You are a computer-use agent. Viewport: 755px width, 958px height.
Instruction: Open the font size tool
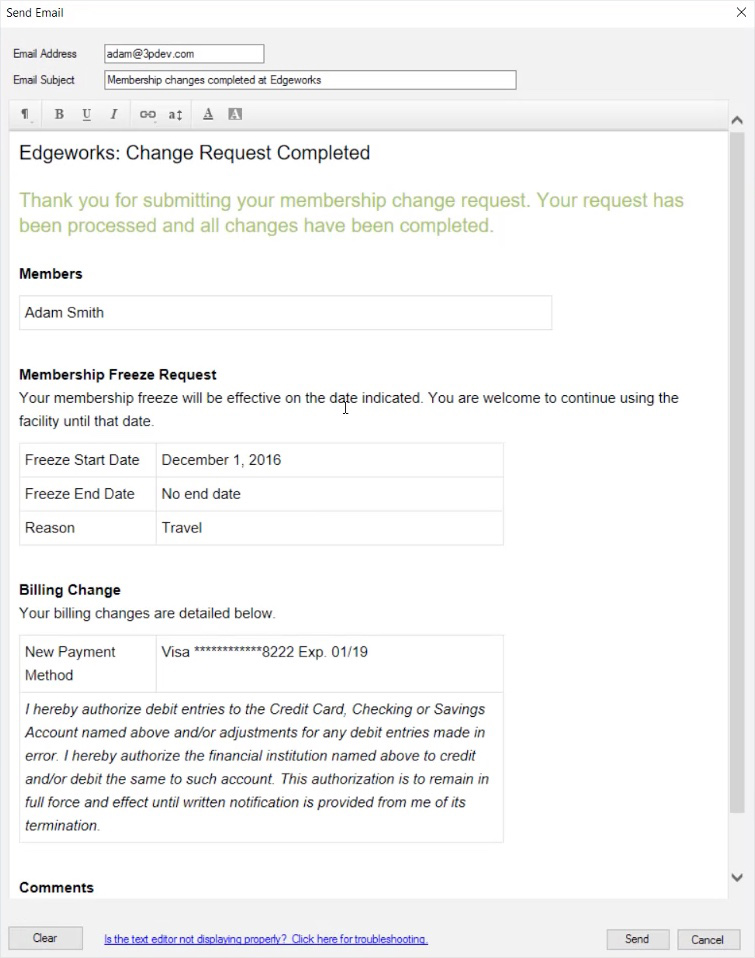click(x=175, y=114)
